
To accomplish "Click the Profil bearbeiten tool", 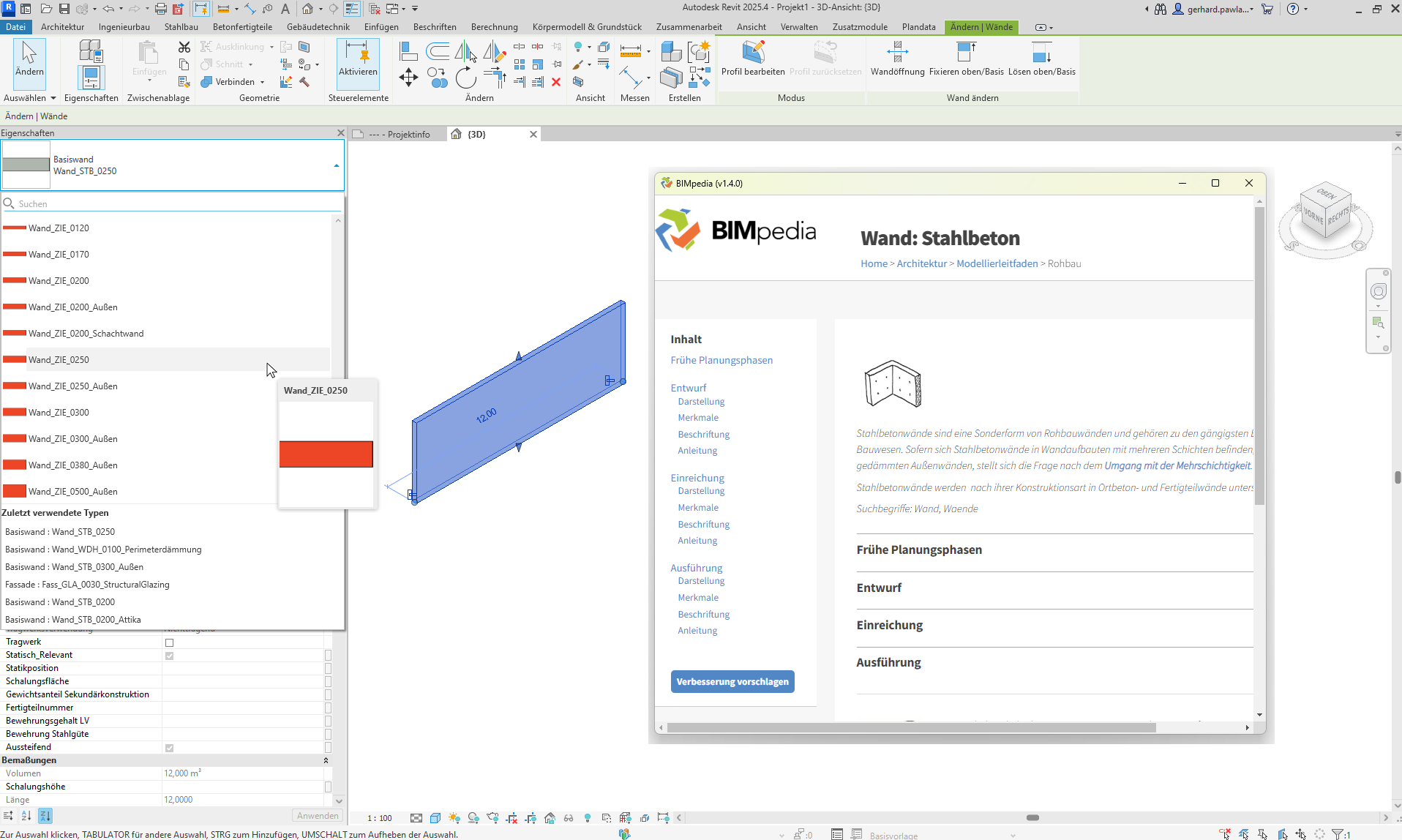I will click(753, 57).
